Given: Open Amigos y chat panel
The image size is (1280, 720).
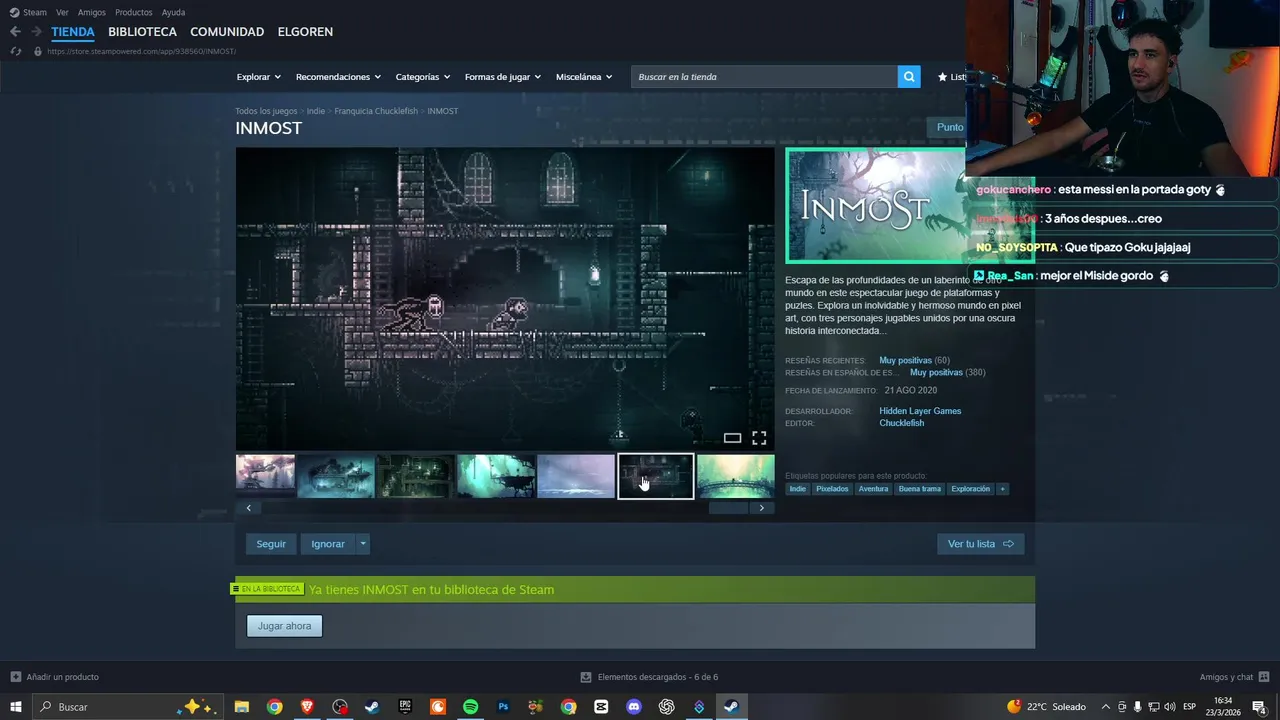Looking at the screenshot, I should click(1234, 677).
